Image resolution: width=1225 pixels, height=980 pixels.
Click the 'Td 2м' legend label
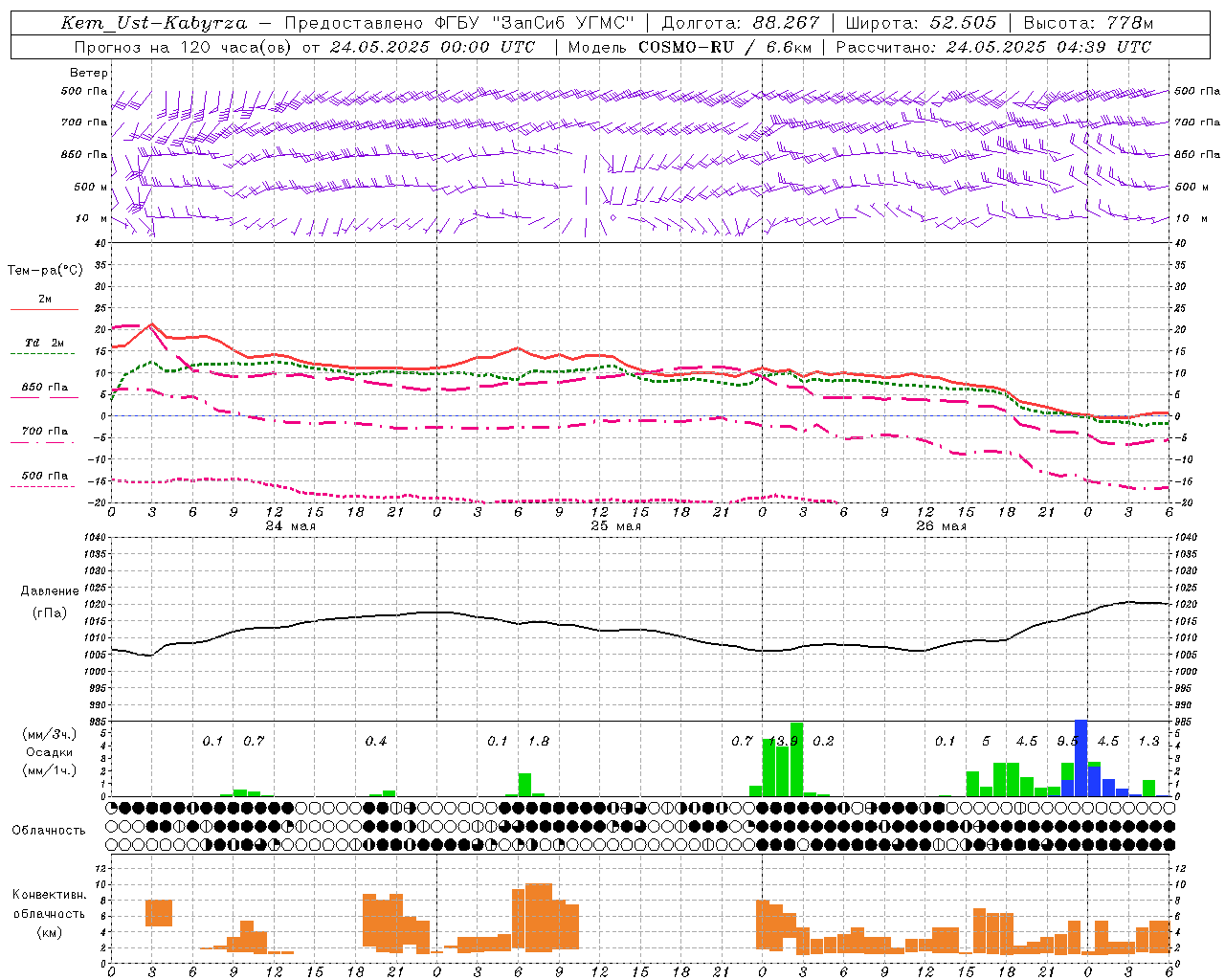point(45,343)
